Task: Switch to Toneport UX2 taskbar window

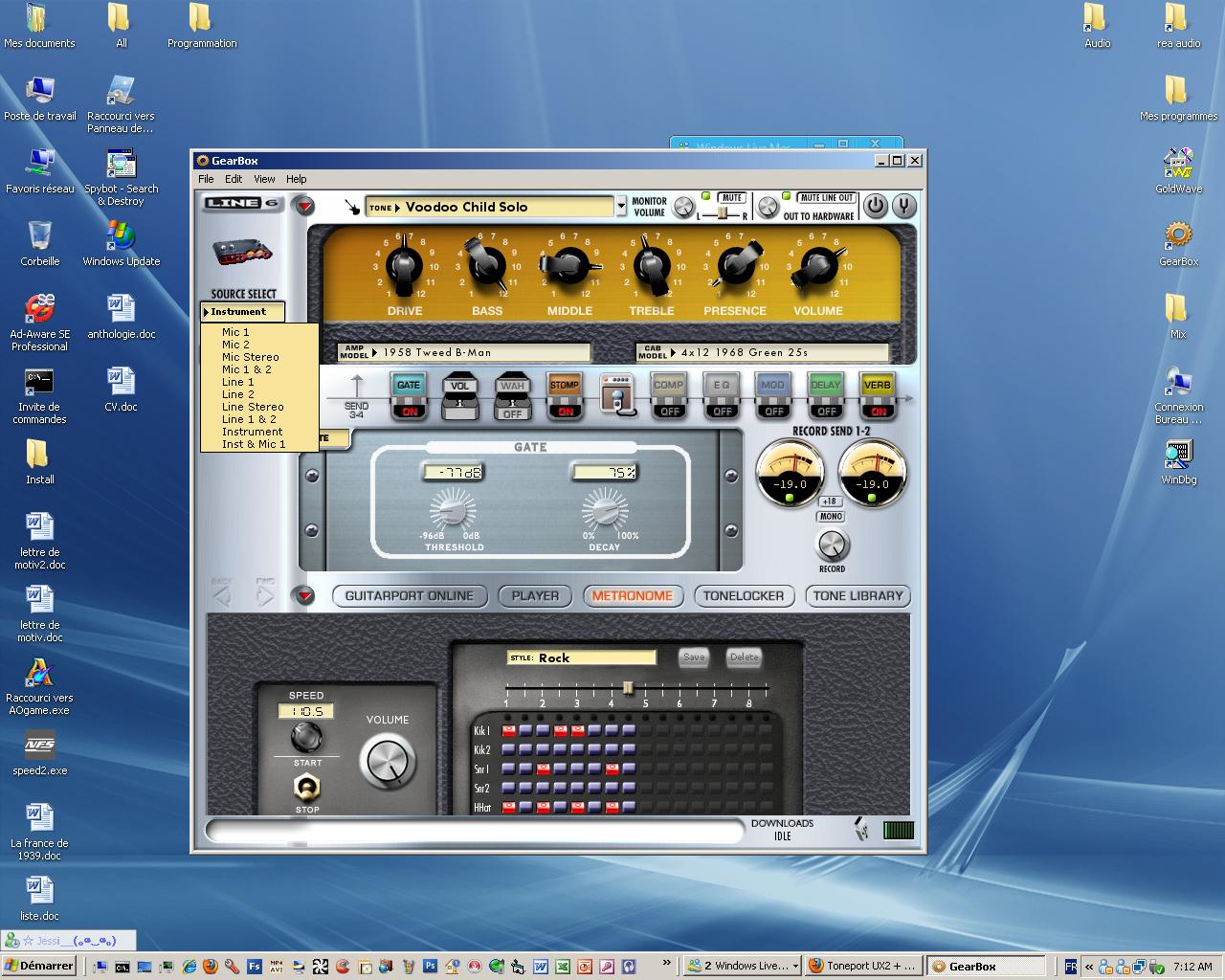Action: click(863, 966)
